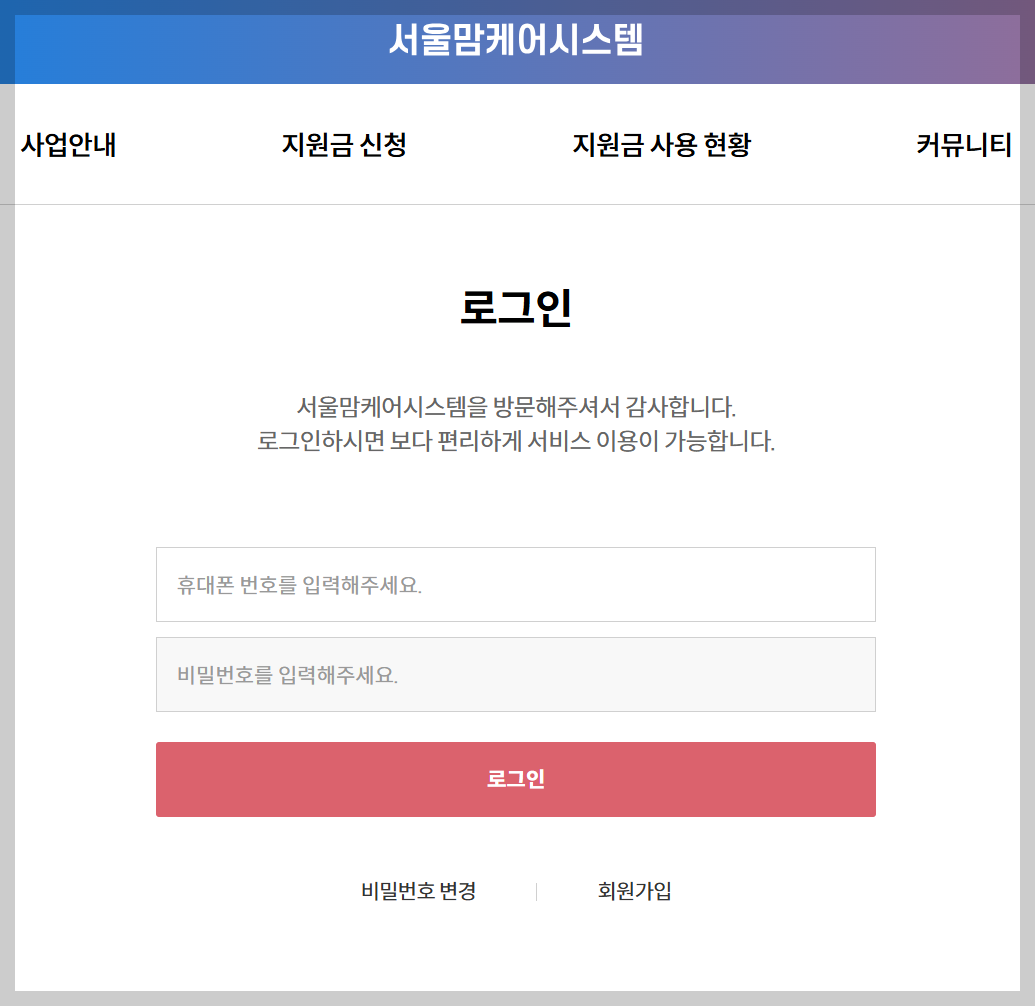The height and width of the screenshot is (1006, 1035).
Task: Click the 서울맘케어시스템 header banner
Action: pyautogui.click(x=517, y=41)
